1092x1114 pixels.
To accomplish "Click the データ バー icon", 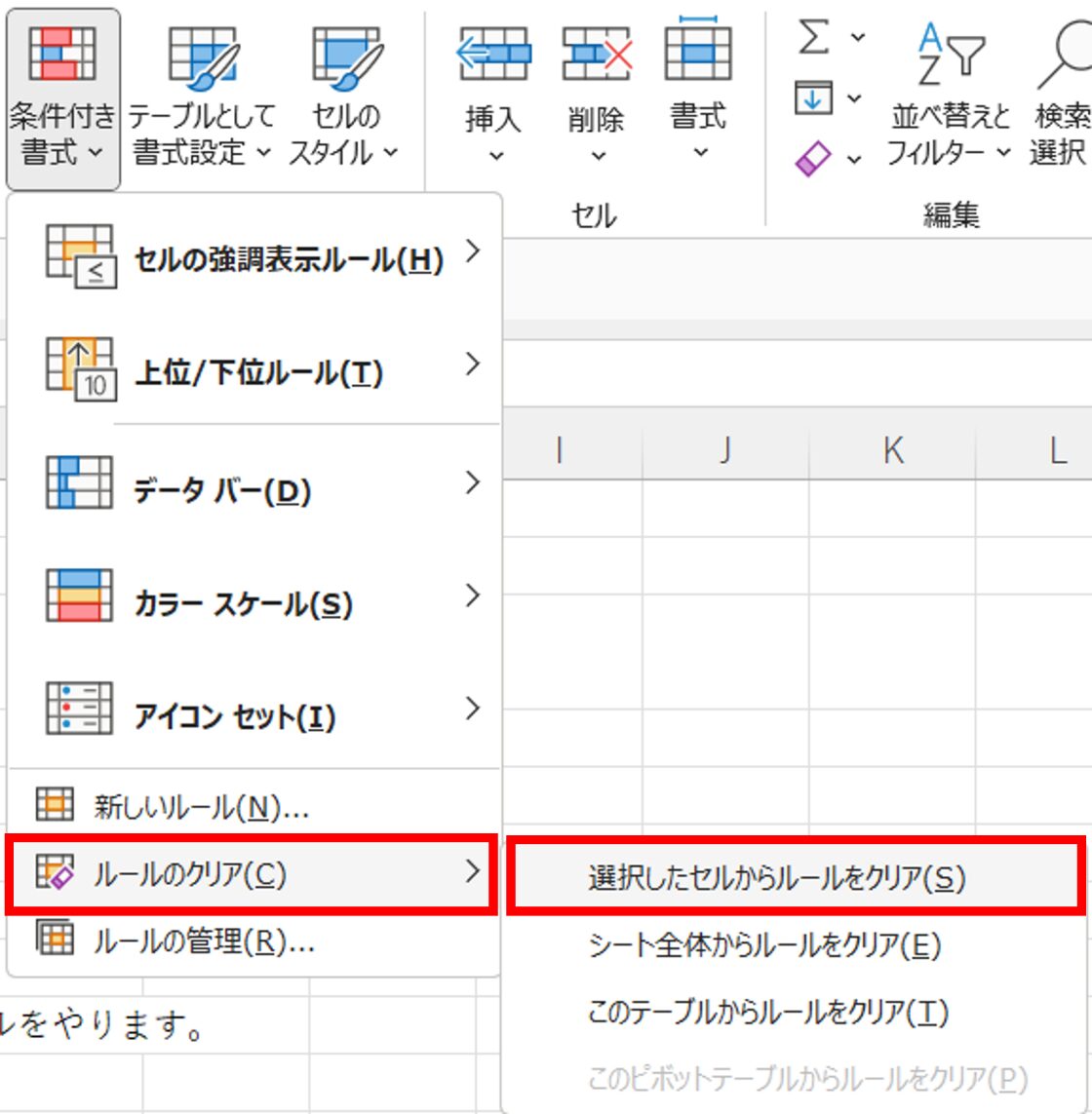I will [79, 482].
